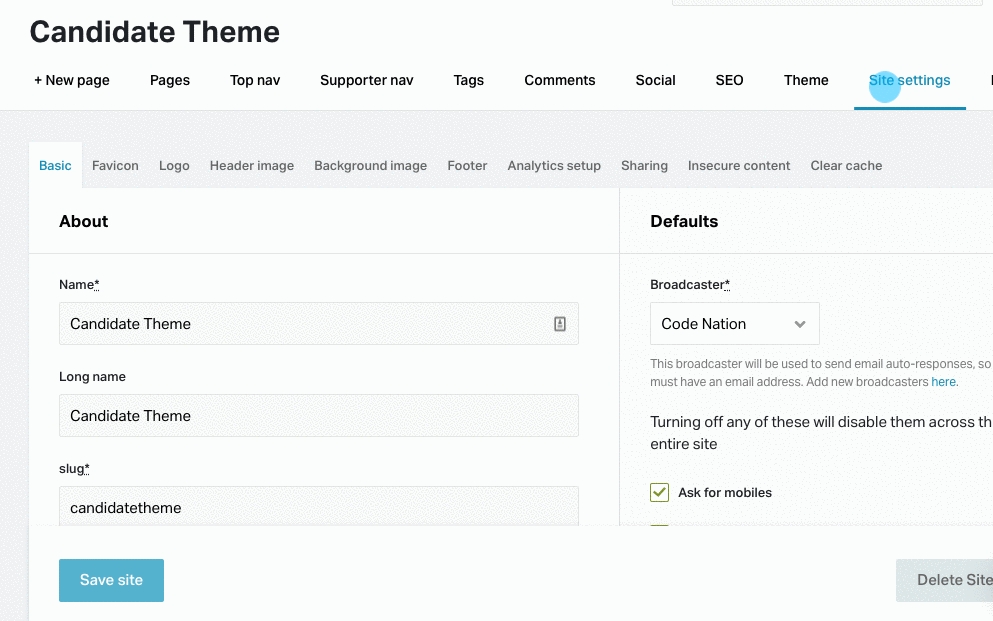
Task: Follow the 'here' link to add broadcasters
Action: pos(944,382)
